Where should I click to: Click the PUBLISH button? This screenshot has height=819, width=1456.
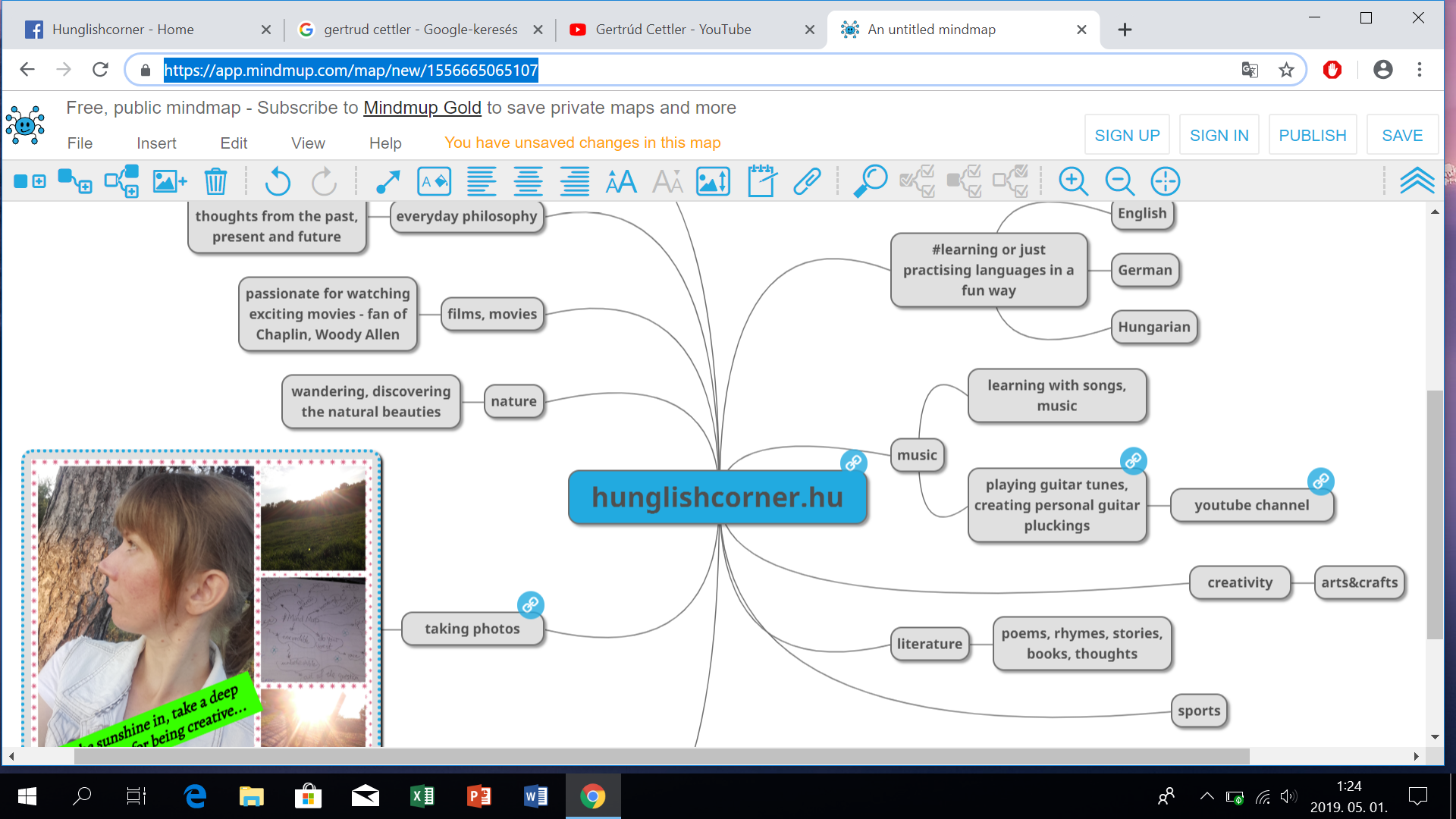click(1312, 135)
